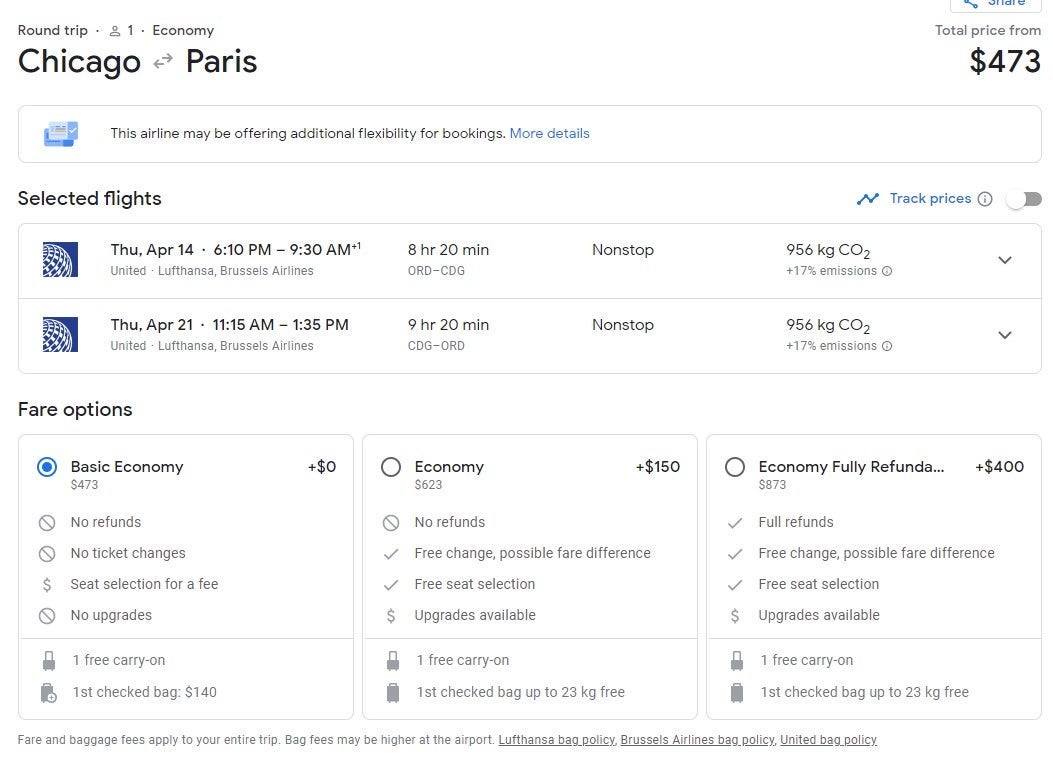This screenshot has width=1053, height=769.
Task: Open the Lufthansa bag policy link
Action: (556, 740)
